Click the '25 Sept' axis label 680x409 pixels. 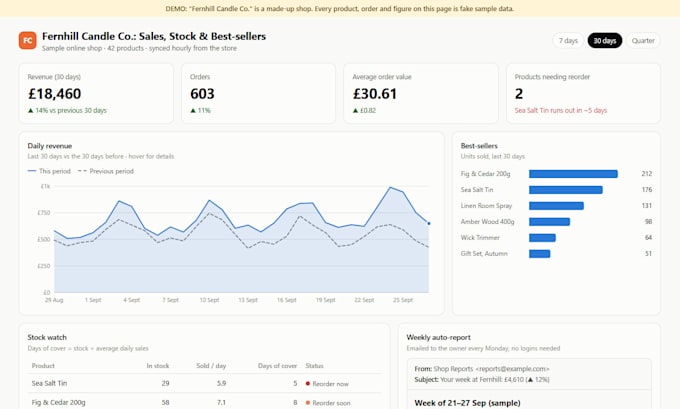402,300
